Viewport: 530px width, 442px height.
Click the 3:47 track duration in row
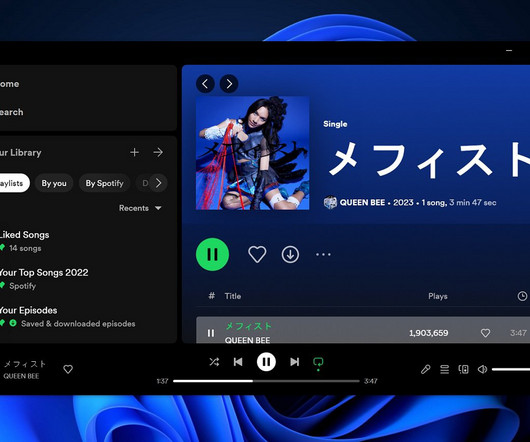click(518, 333)
